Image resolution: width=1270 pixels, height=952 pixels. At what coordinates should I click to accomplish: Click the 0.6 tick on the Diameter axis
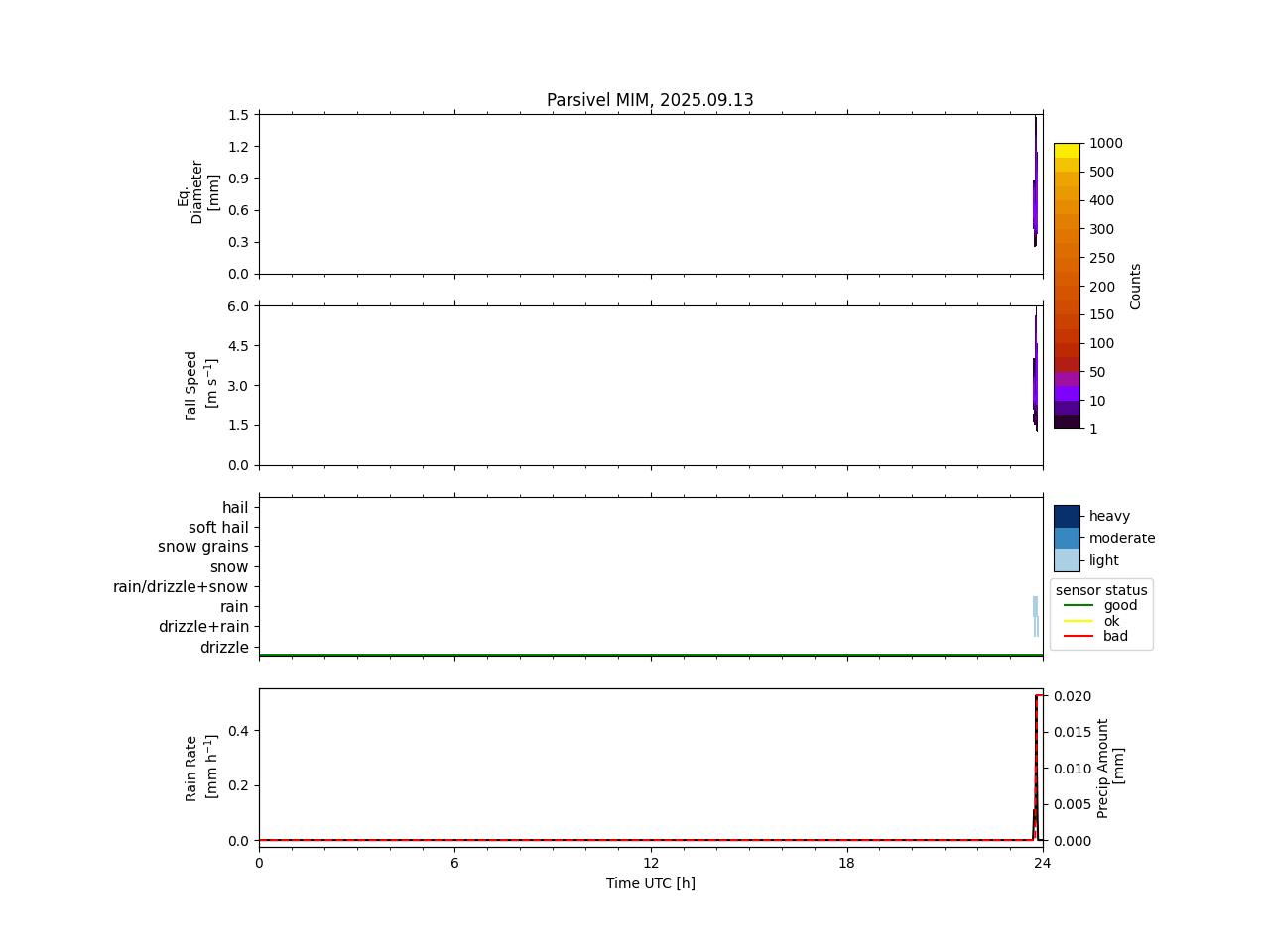[x=238, y=210]
